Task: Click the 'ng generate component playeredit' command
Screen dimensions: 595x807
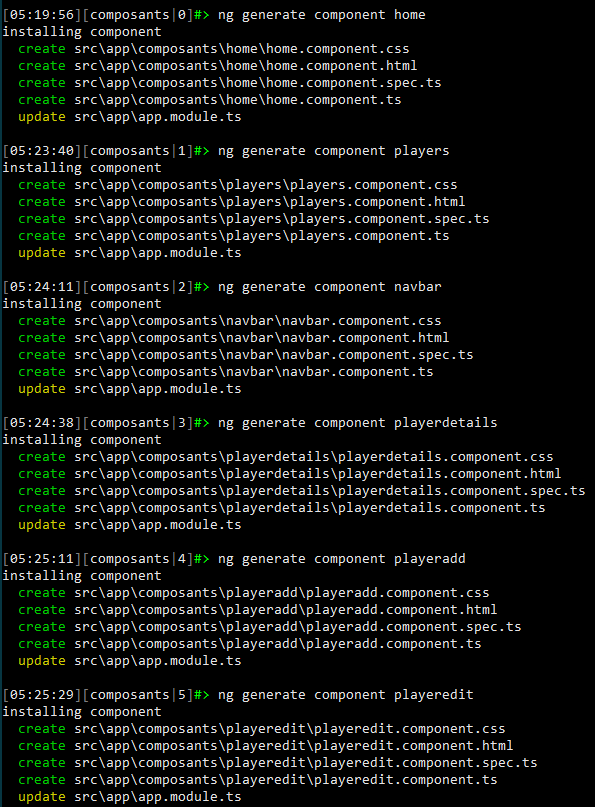Action: 345,694
